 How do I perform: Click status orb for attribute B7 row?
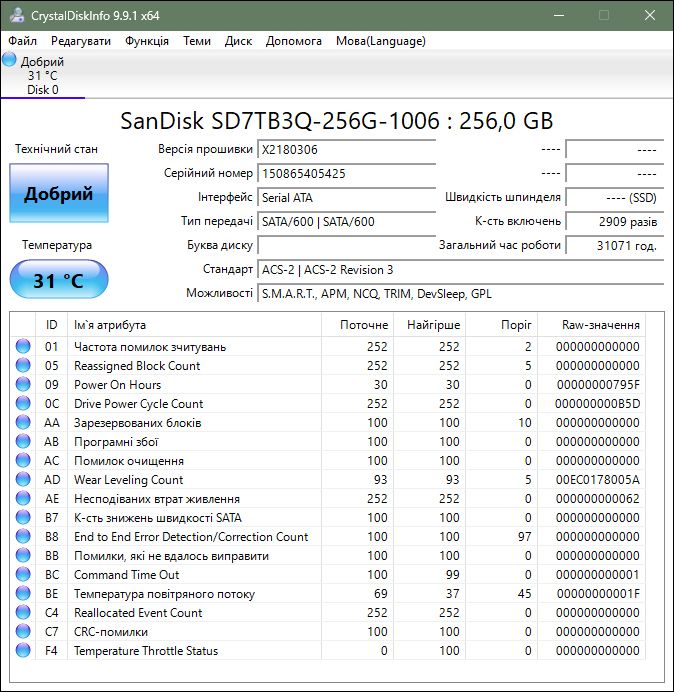point(23,517)
